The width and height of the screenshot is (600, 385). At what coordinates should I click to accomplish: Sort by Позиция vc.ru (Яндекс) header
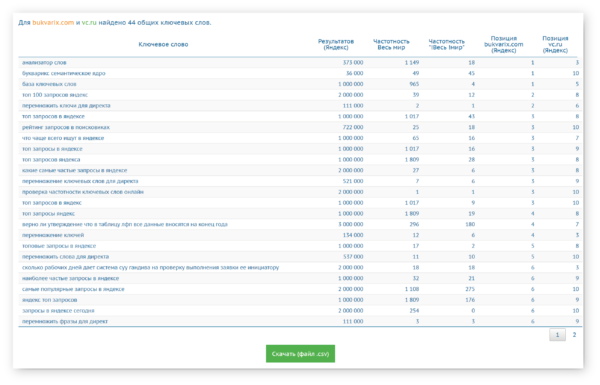pos(555,44)
